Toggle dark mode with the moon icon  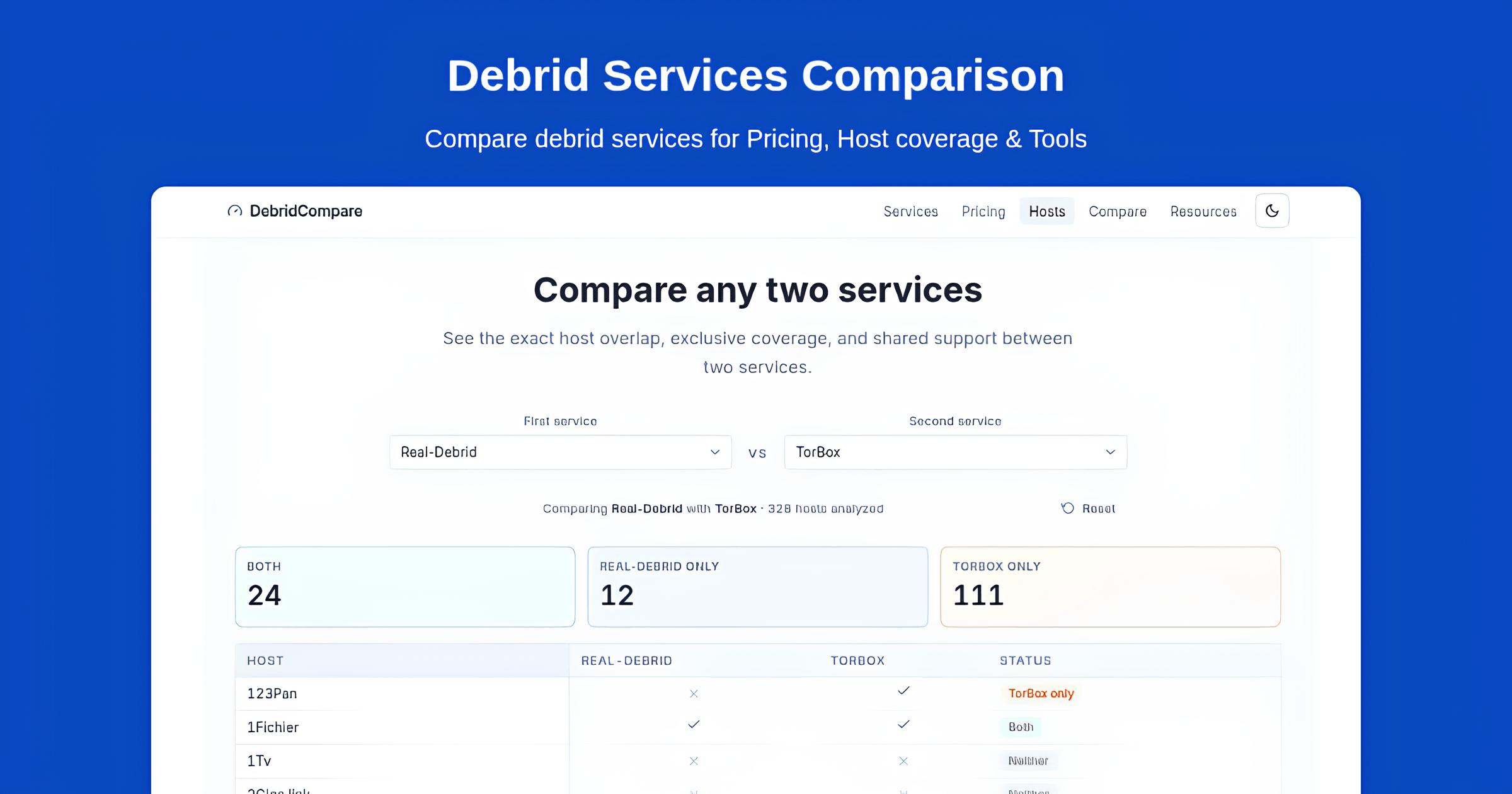(x=1272, y=210)
